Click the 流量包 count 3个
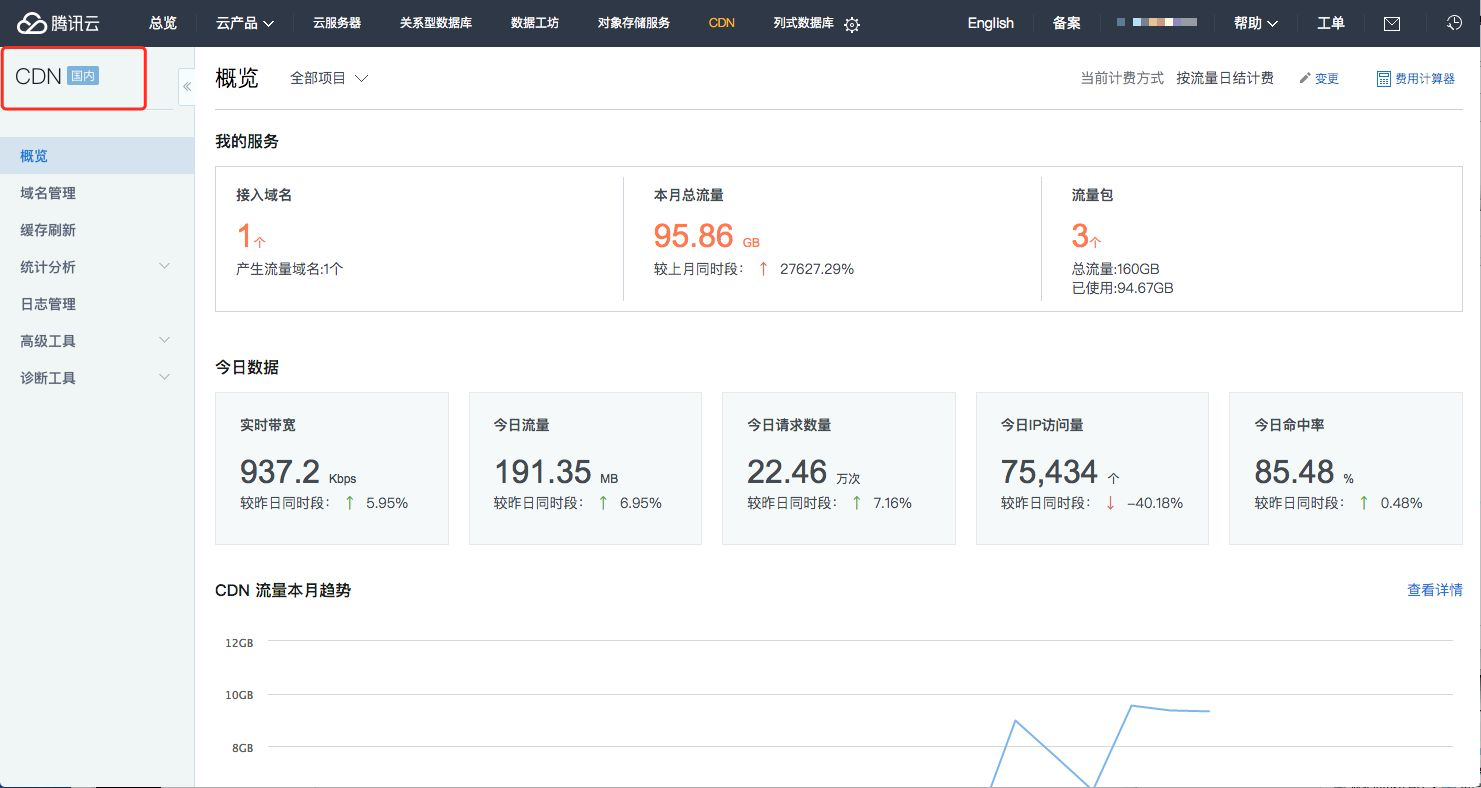 (1086, 236)
